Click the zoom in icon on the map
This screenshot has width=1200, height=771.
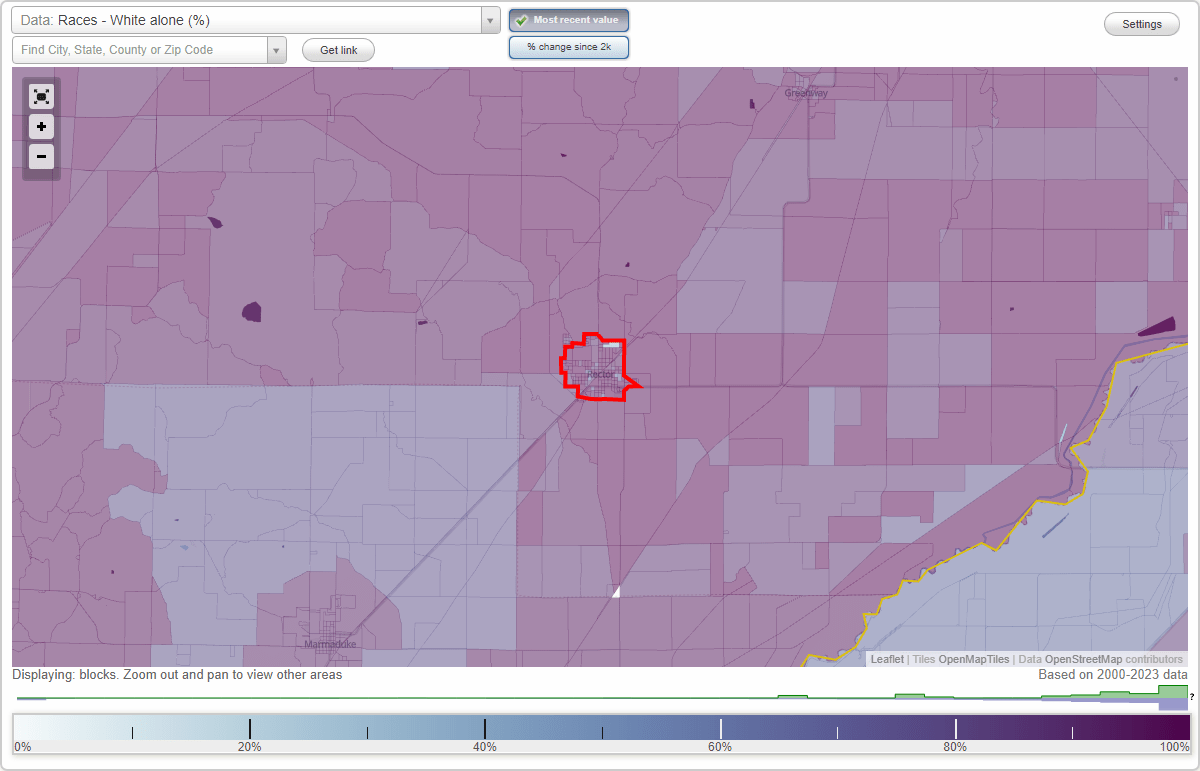tap(41, 127)
